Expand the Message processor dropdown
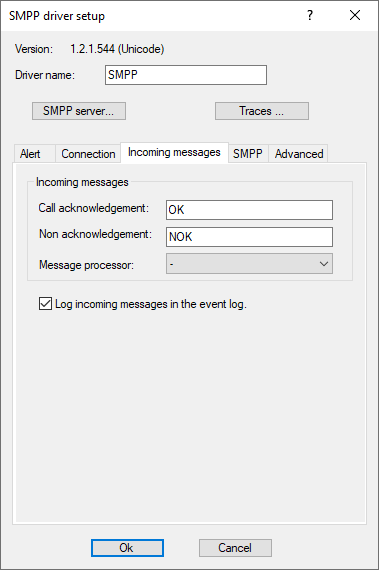379x570 pixels. (x=249, y=264)
